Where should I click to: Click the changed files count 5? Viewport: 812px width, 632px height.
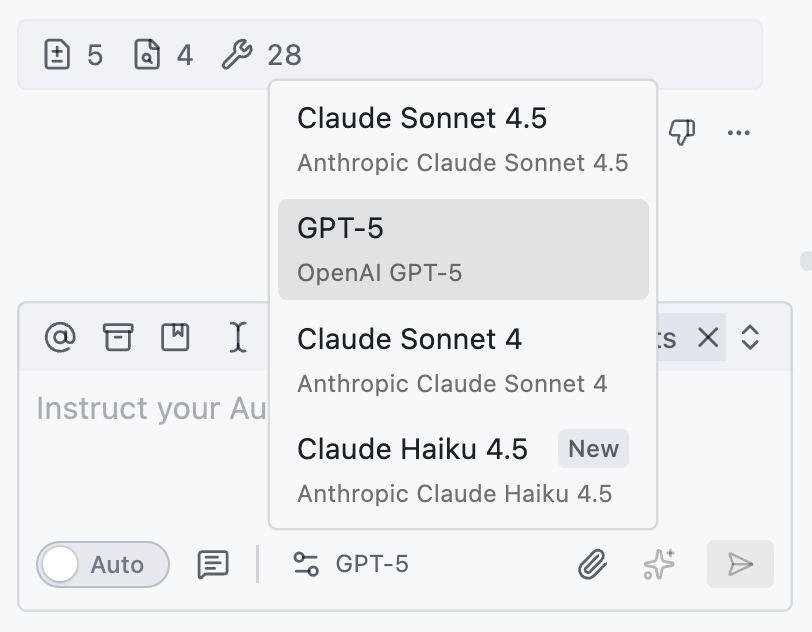point(74,54)
